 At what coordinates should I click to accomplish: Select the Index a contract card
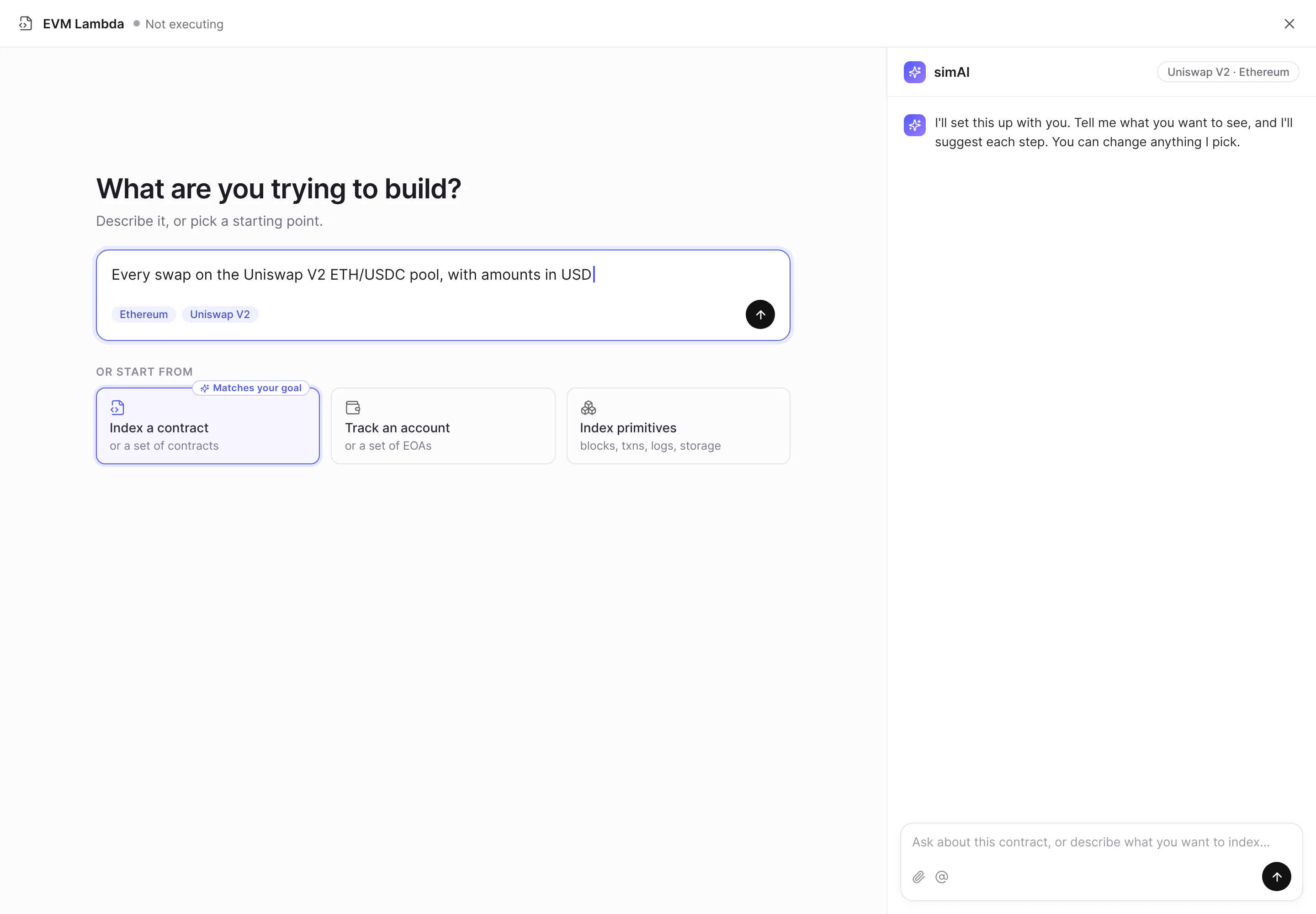pyautogui.click(x=208, y=426)
